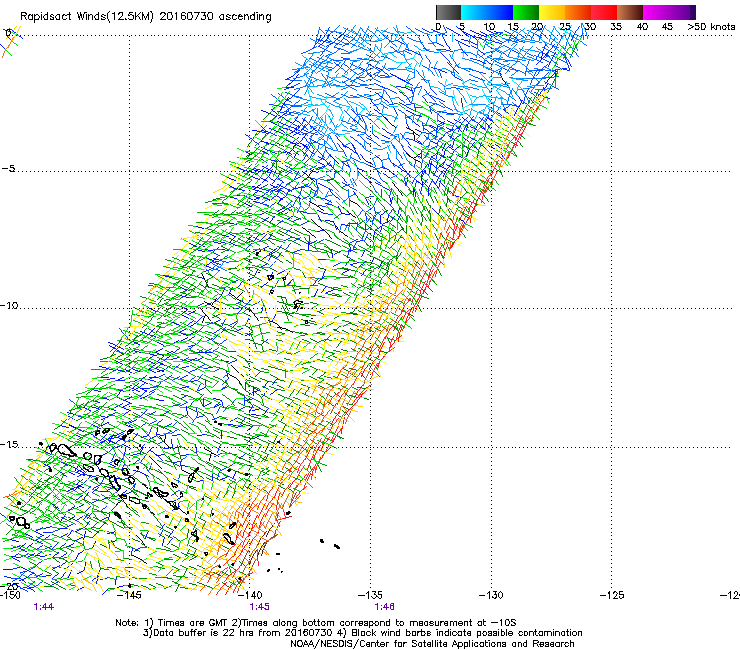
Task: Click the yellow 20-25 knots legend swatch
Action: point(552,12)
